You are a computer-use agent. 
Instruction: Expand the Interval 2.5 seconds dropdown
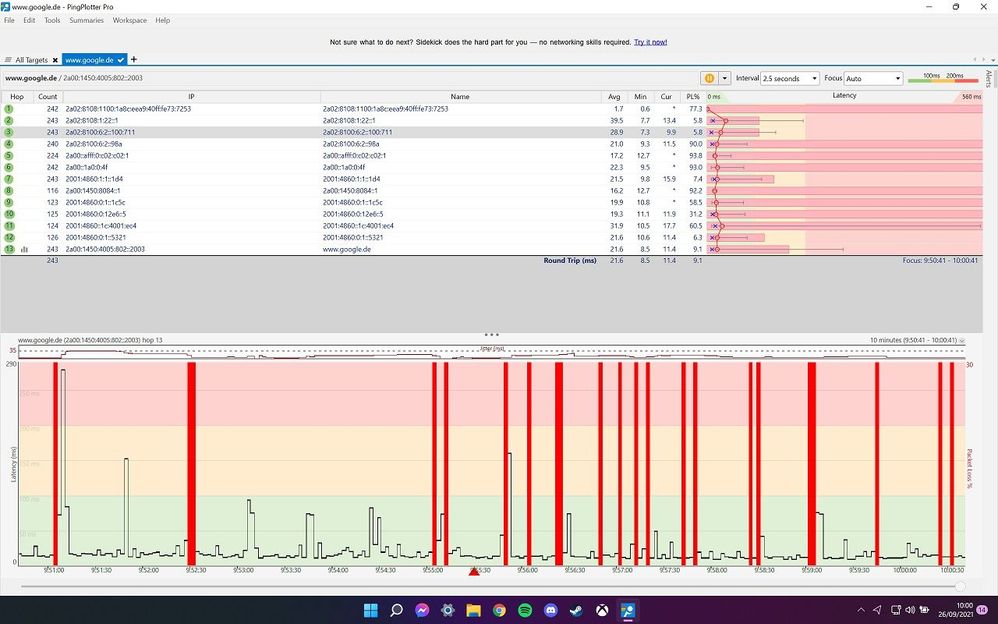click(x=789, y=78)
